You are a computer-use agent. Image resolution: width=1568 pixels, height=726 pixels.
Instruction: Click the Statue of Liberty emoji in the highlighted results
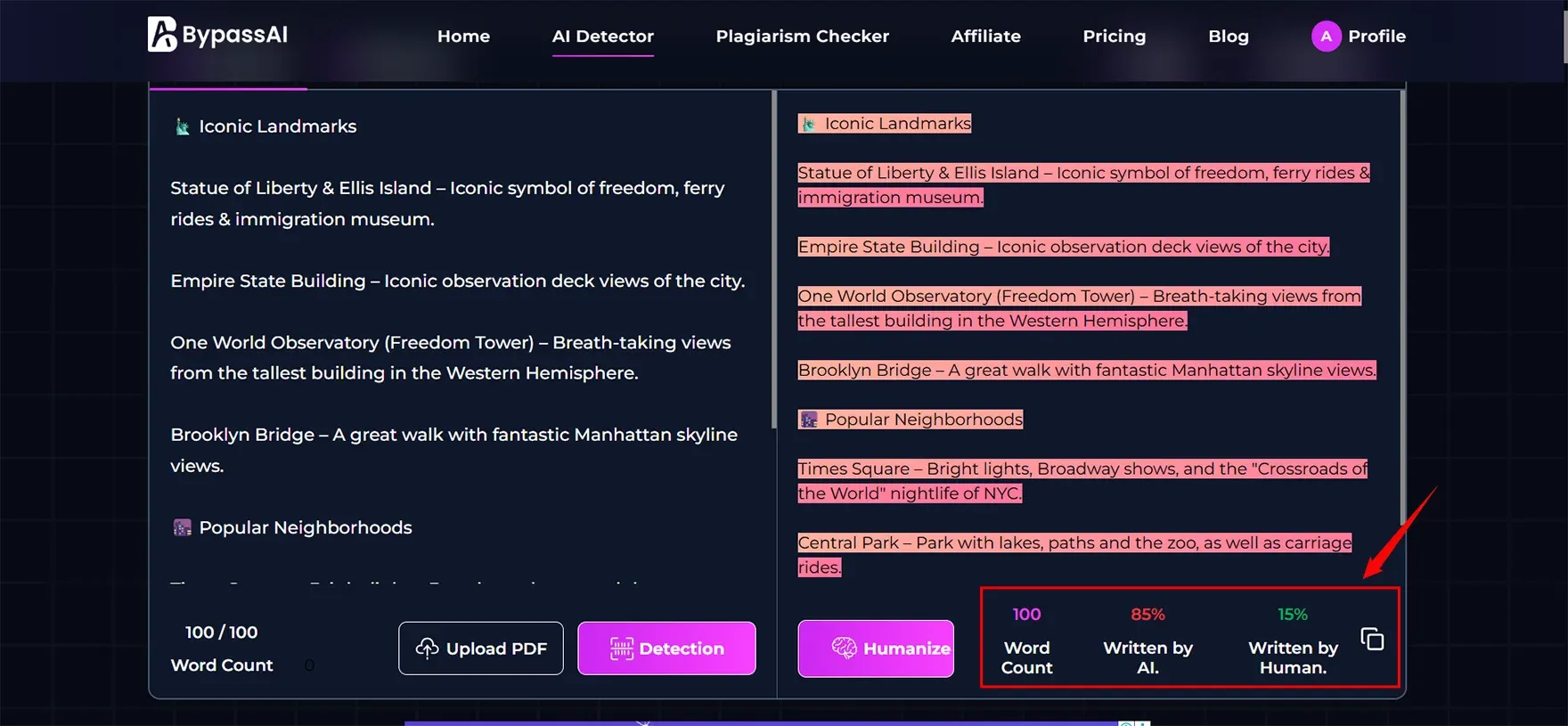[x=808, y=124]
